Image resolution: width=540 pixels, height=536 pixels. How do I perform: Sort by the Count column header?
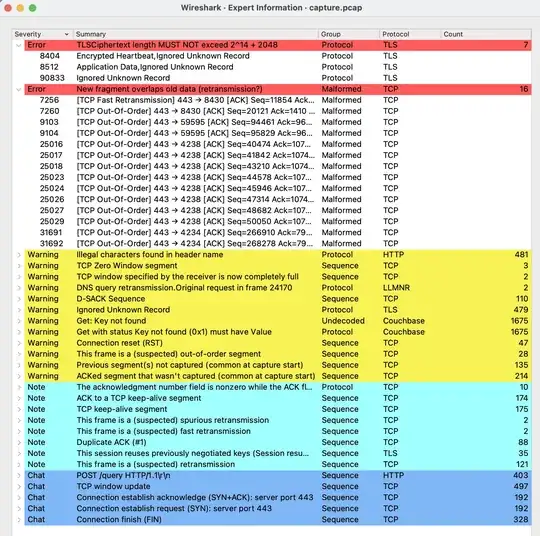point(486,34)
